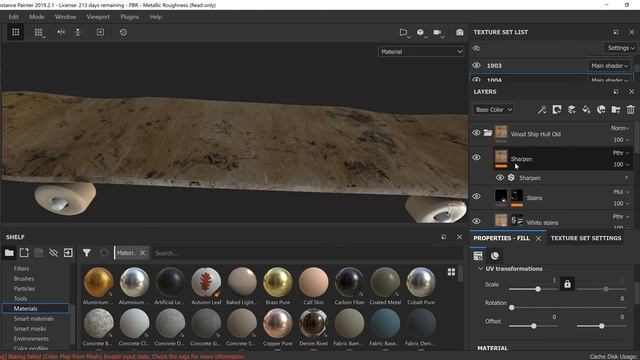
Task: Open the grid options toolbar icon
Action: point(39,32)
